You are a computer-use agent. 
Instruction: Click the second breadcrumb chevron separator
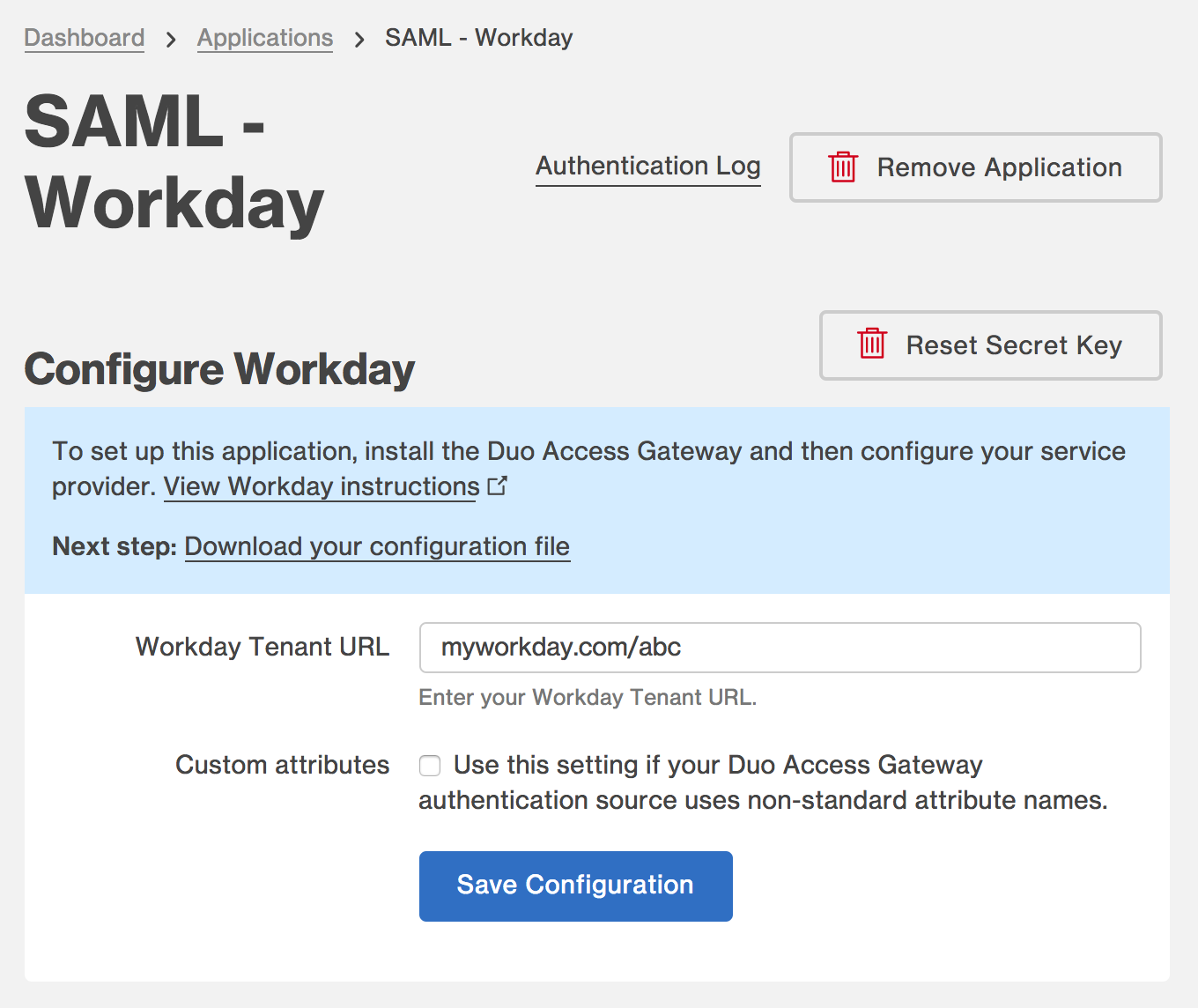[x=359, y=37]
